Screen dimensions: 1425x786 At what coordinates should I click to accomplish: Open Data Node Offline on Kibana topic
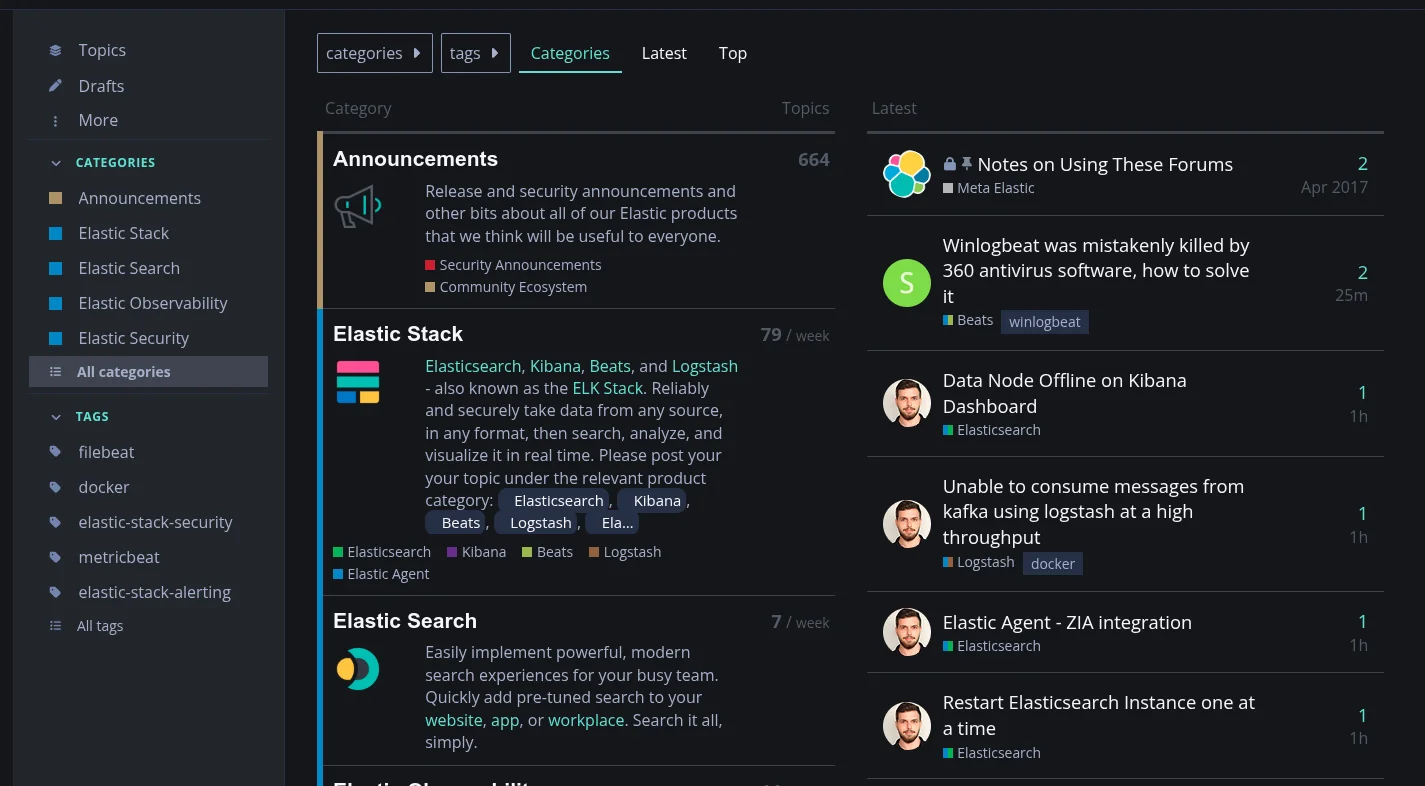click(1065, 393)
